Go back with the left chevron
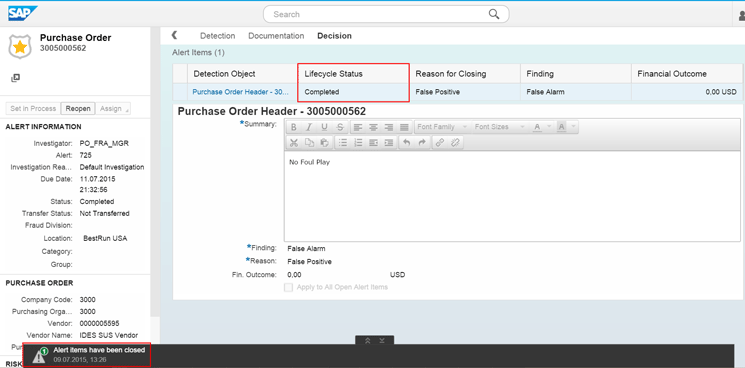 tap(174, 35)
